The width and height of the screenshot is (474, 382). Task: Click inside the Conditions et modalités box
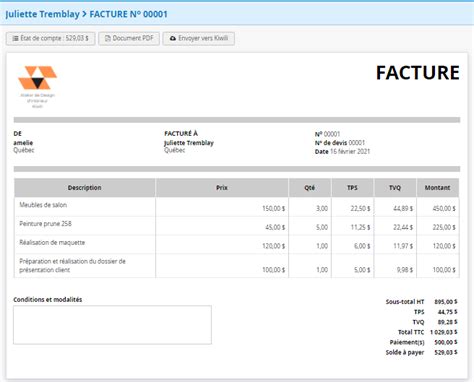click(x=112, y=325)
